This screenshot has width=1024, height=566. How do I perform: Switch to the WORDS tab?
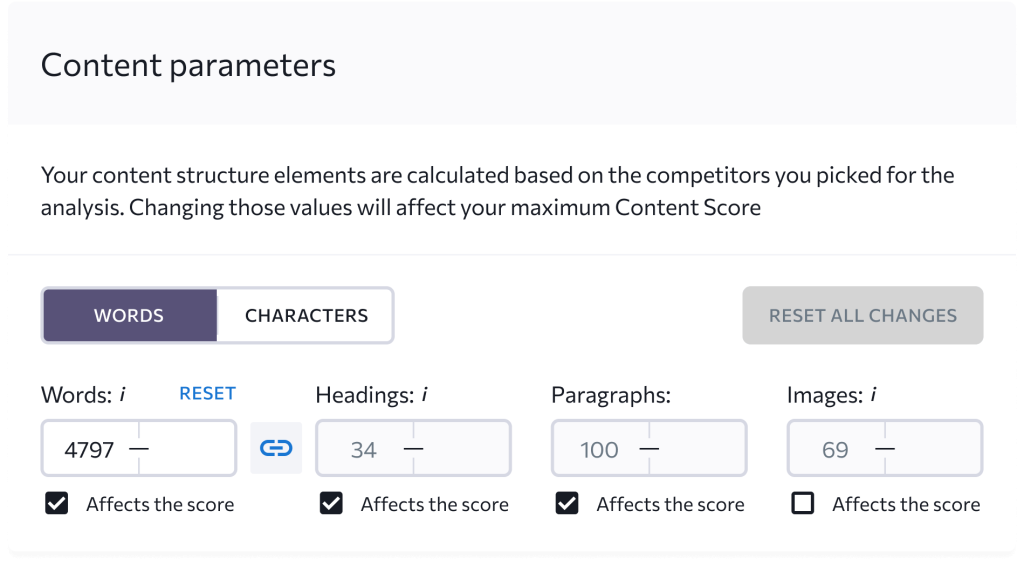pos(129,315)
